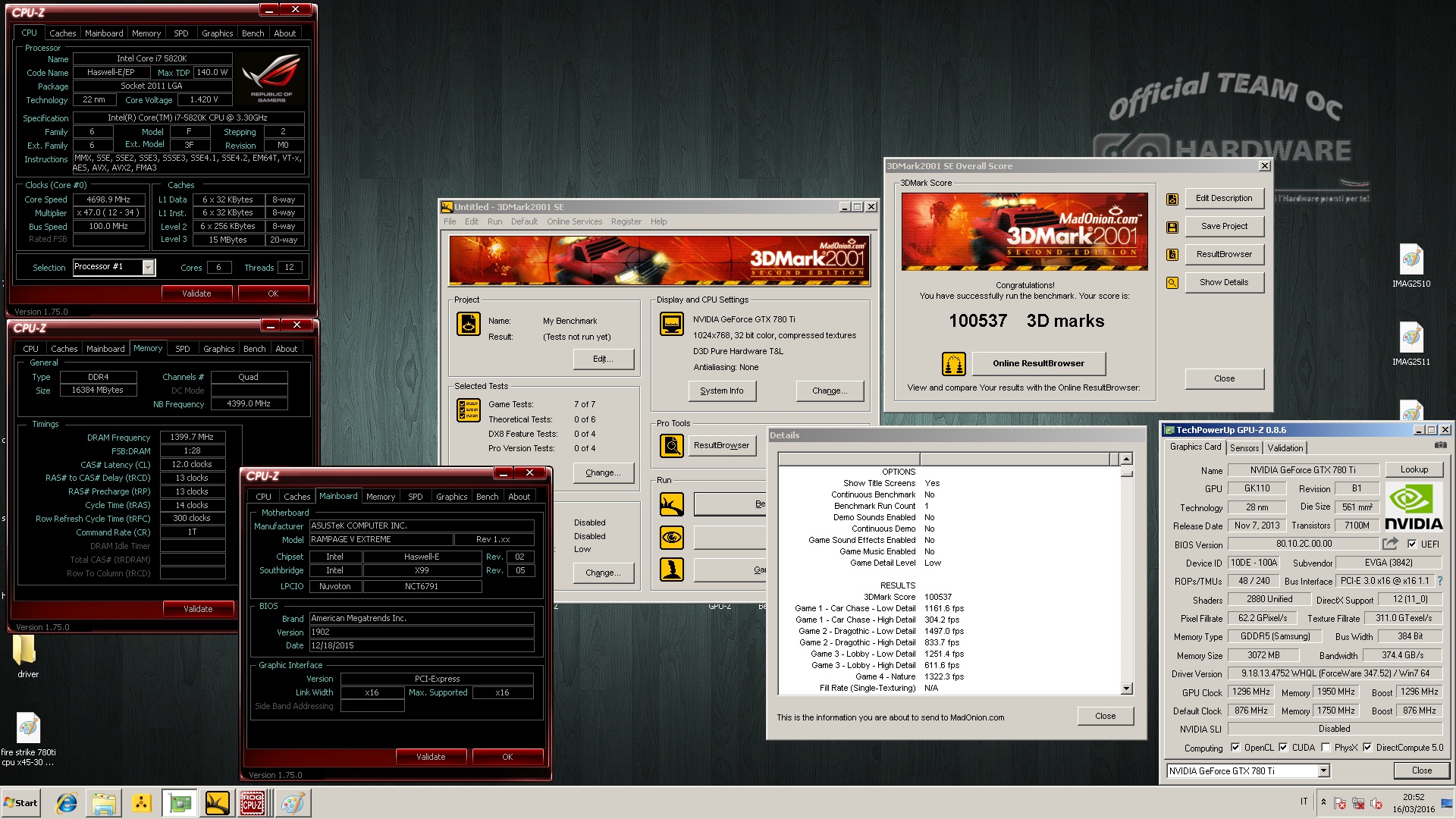Click the eye Demo icon in the Run section
Screen dimensions: 1456x819
671,538
